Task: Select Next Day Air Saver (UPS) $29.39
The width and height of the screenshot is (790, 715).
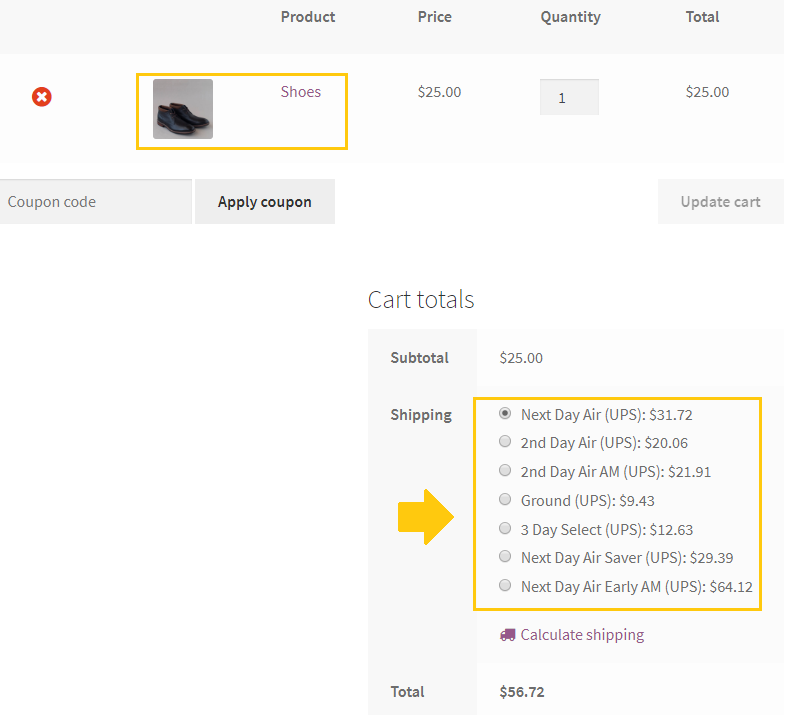Action: point(505,556)
